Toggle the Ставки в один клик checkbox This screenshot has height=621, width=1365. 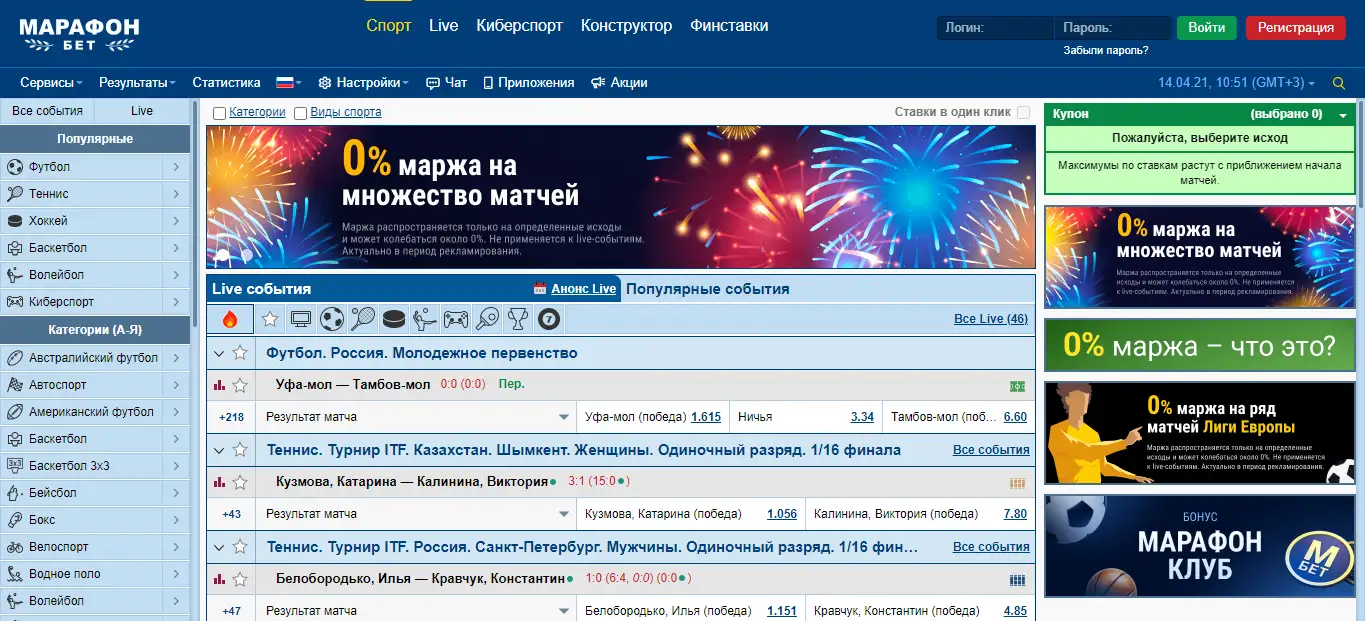click(1023, 113)
